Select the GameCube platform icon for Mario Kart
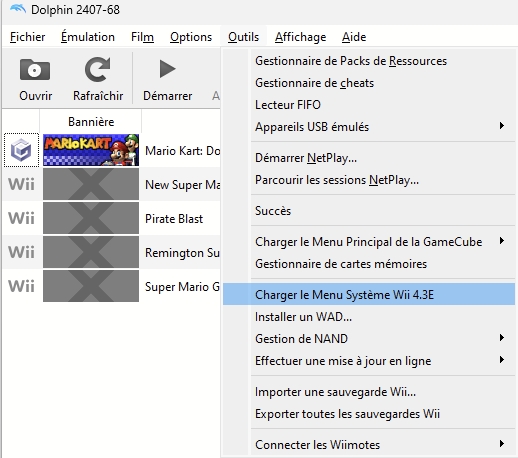 (21, 150)
